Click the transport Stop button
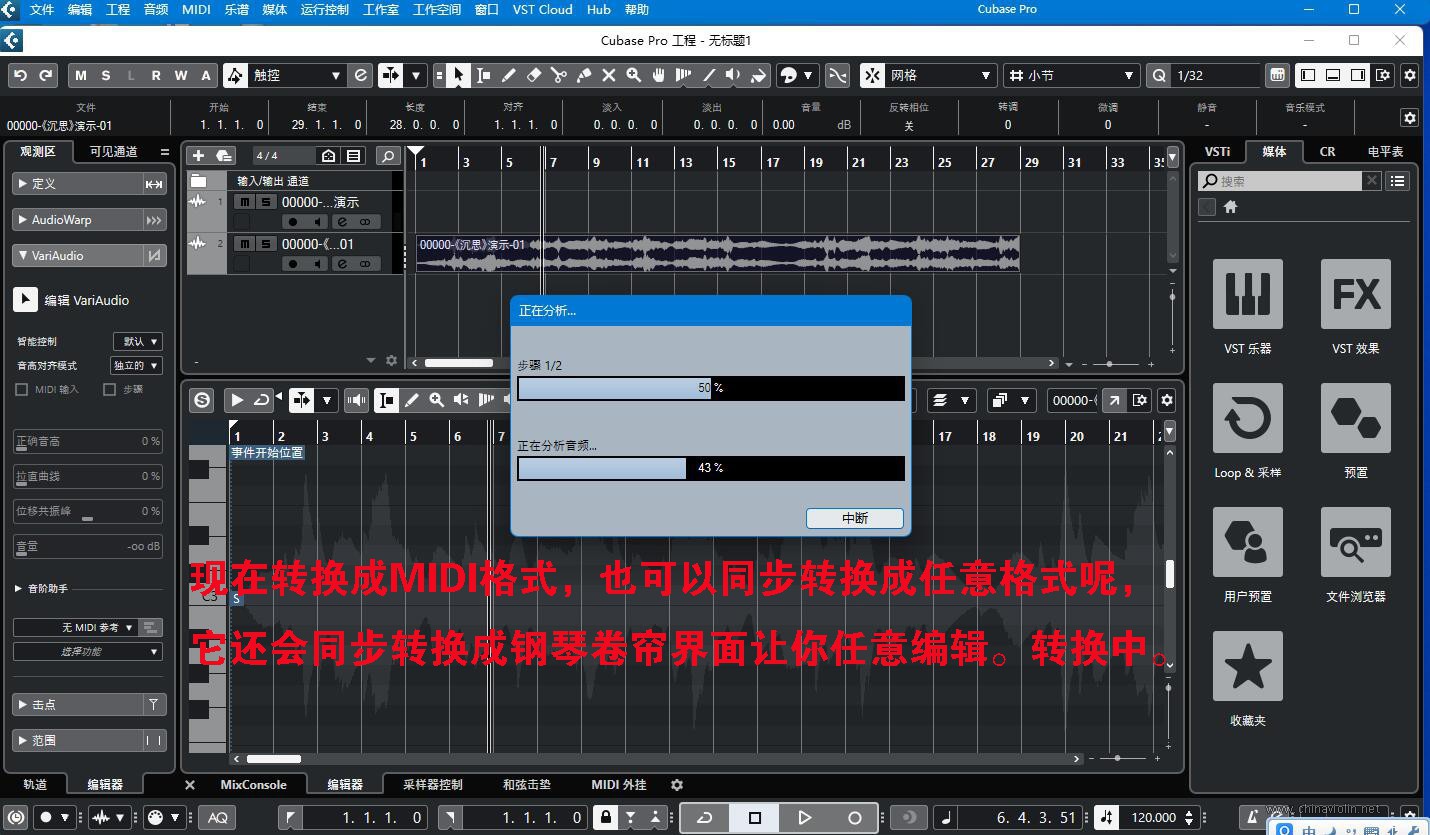 point(755,817)
